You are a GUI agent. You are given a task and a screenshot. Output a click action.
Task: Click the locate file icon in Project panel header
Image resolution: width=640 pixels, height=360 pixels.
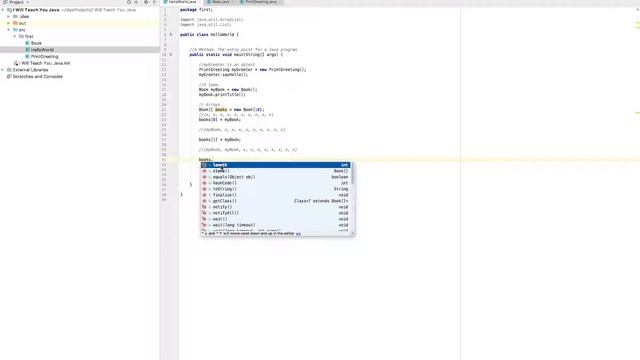[129, 2]
